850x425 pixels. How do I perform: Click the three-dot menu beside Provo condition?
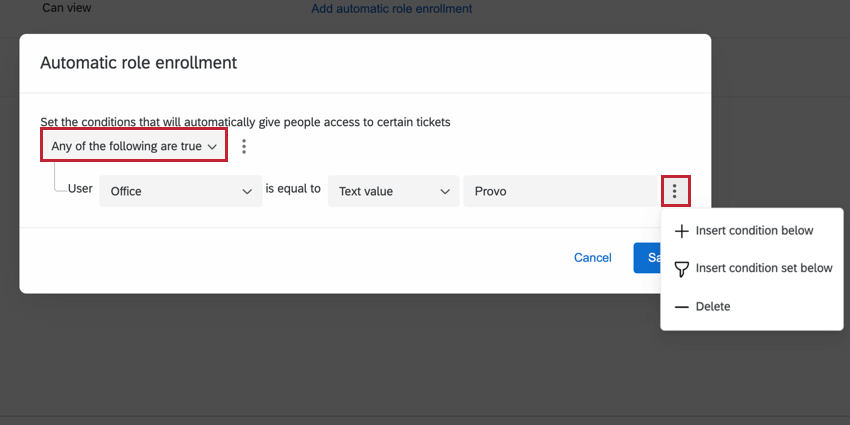[675, 191]
